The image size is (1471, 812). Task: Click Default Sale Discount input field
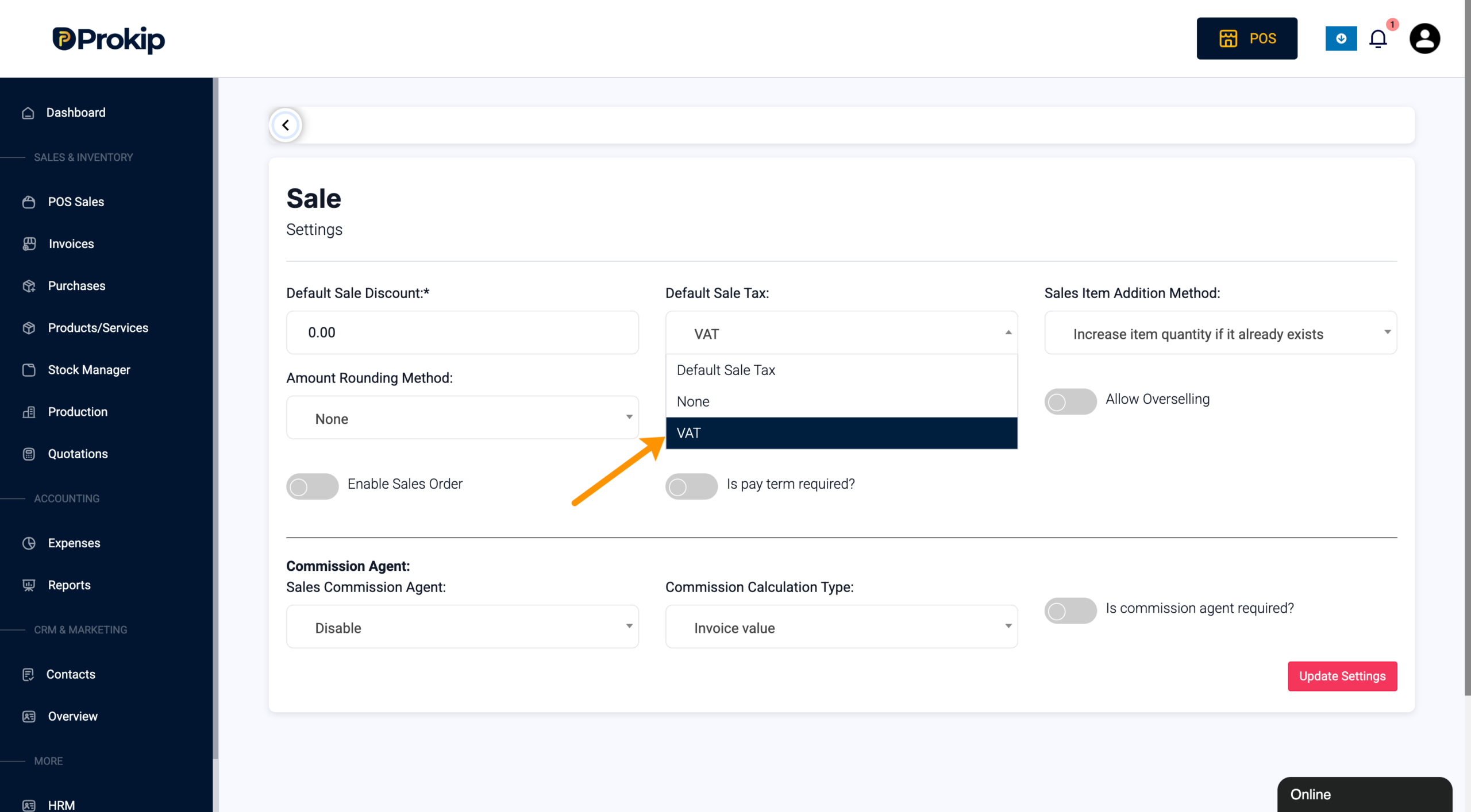(x=462, y=332)
